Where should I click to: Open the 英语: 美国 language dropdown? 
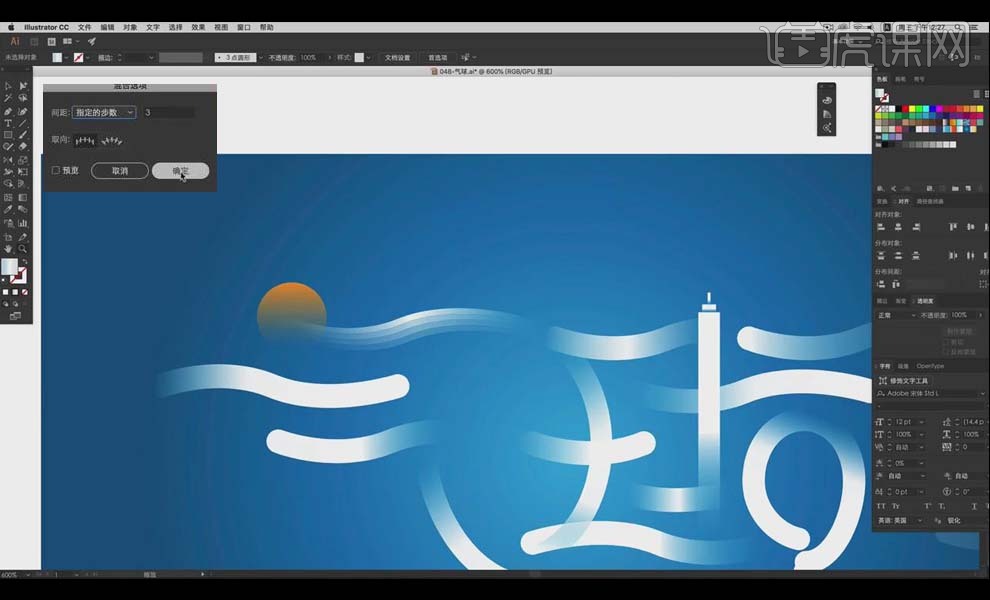point(900,520)
